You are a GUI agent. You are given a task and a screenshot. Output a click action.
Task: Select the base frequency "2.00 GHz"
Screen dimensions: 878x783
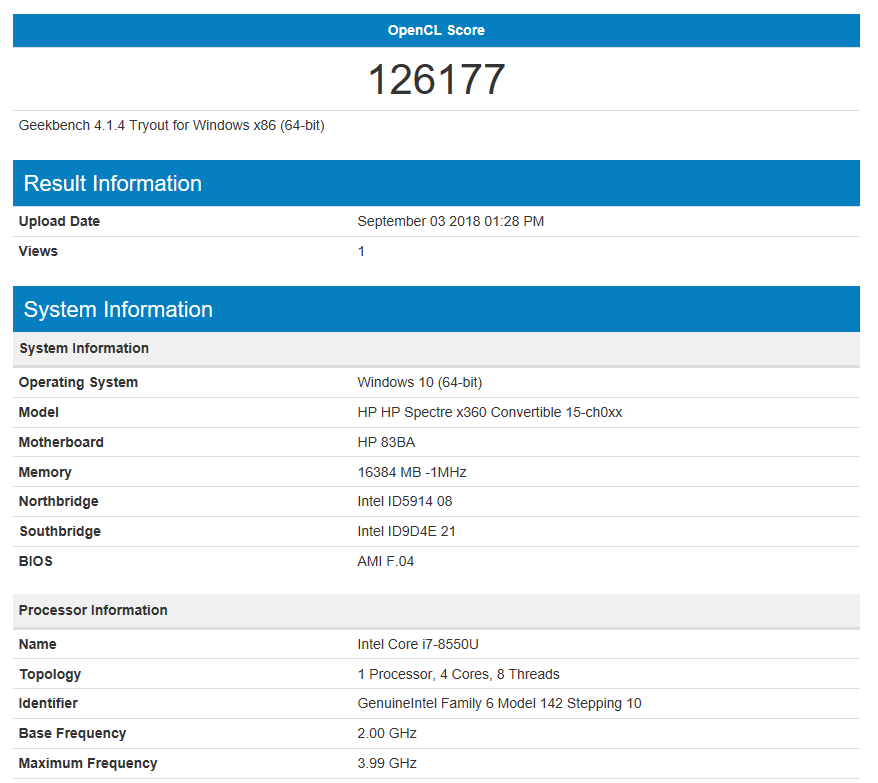(387, 734)
